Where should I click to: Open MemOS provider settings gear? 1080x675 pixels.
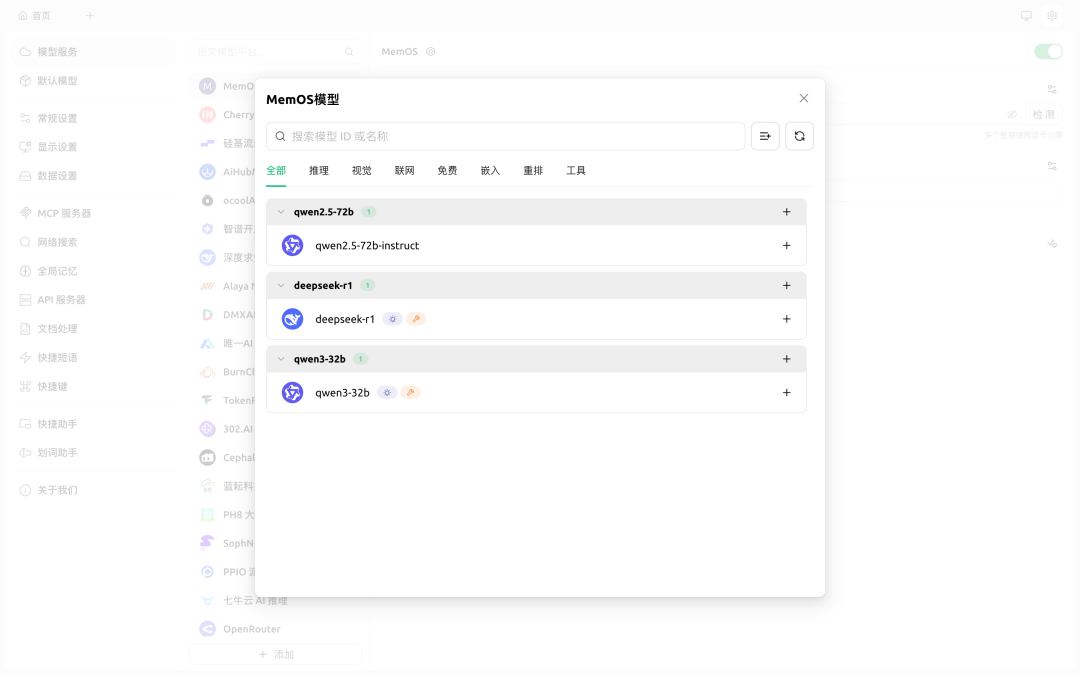430,52
